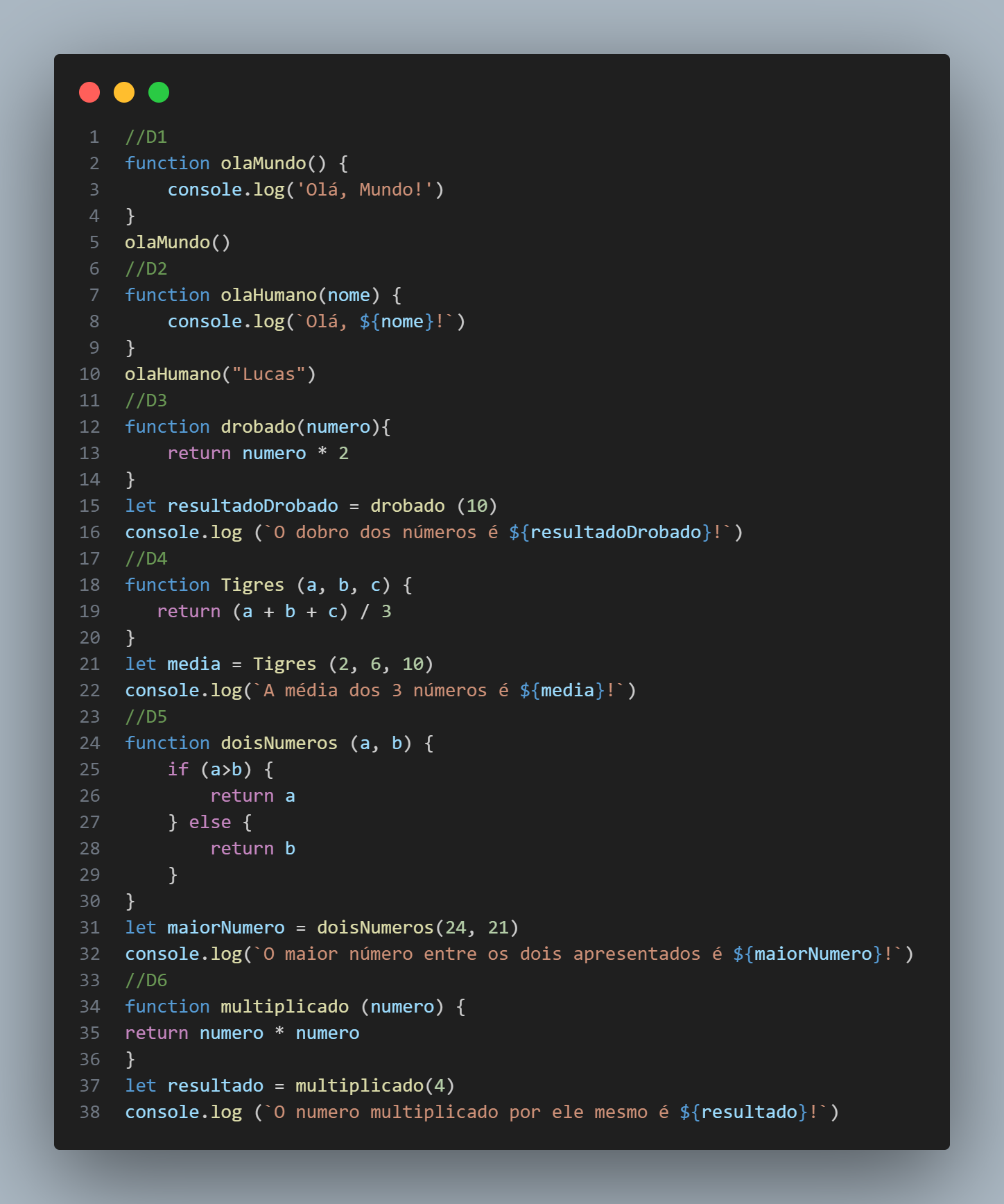Click 'olaHumano' in function declaration line 7
This screenshot has width=1004, height=1204.
269,295
